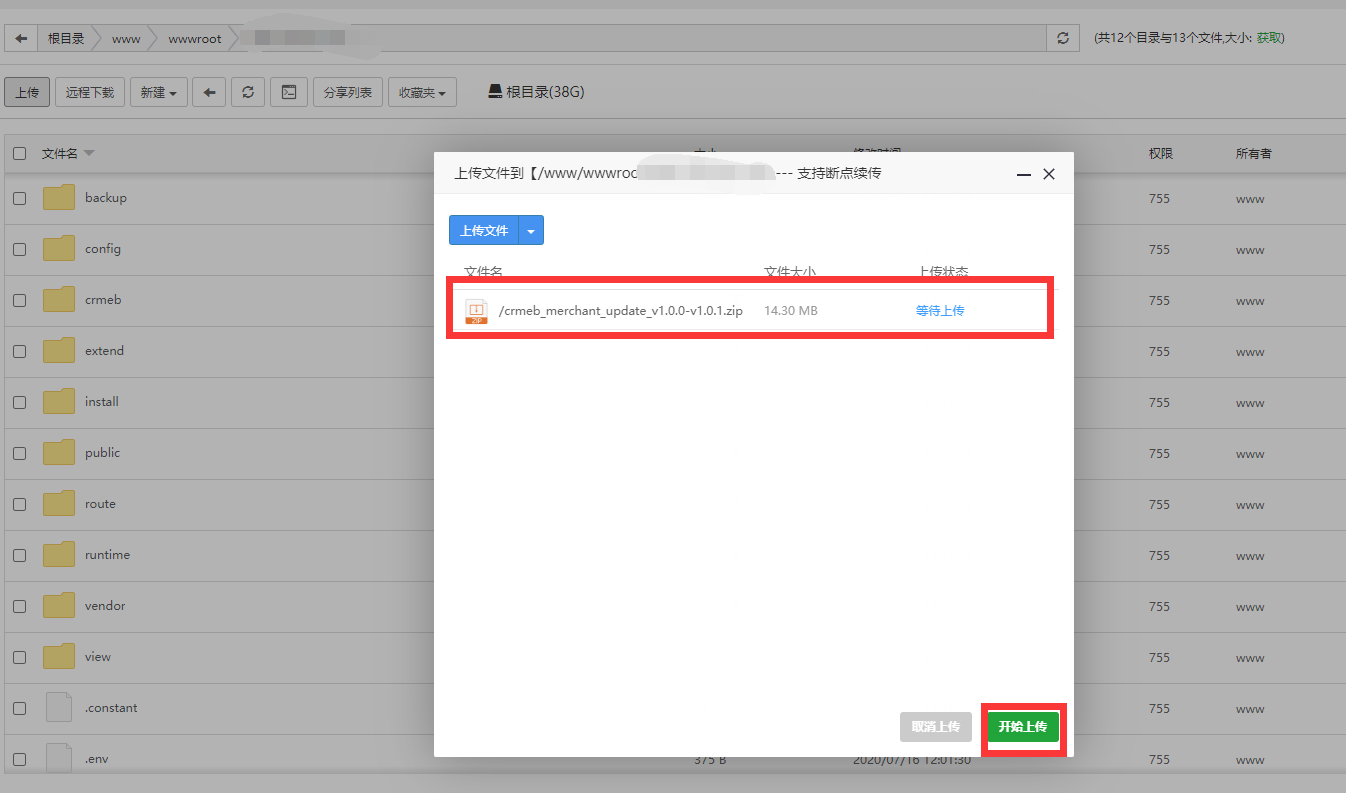Open the config folder name
The width and height of the screenshot is (1346, 793).
click(103, 249)
